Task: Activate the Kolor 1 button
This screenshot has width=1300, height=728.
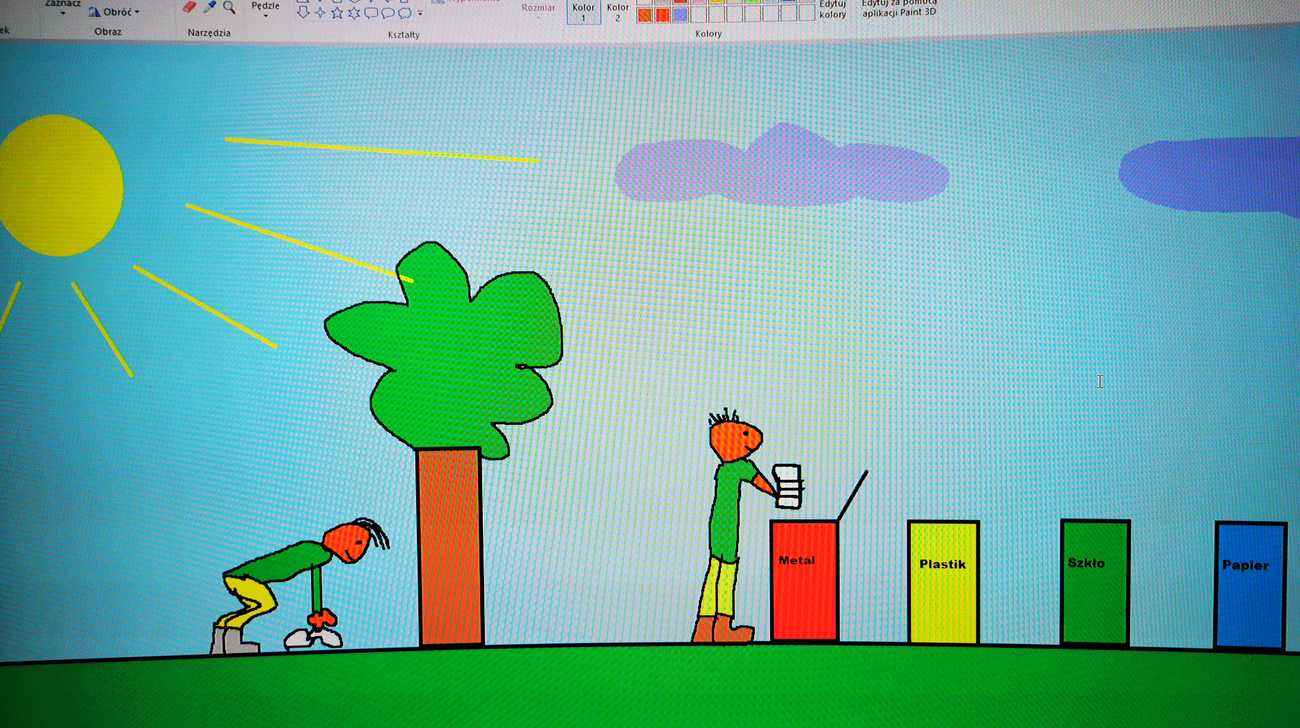Action: pyautogui.click(x=584, y=11)
